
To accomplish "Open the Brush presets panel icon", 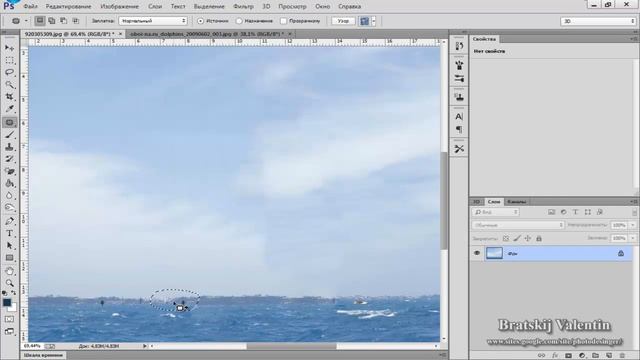I will click(x=459, y=65).
